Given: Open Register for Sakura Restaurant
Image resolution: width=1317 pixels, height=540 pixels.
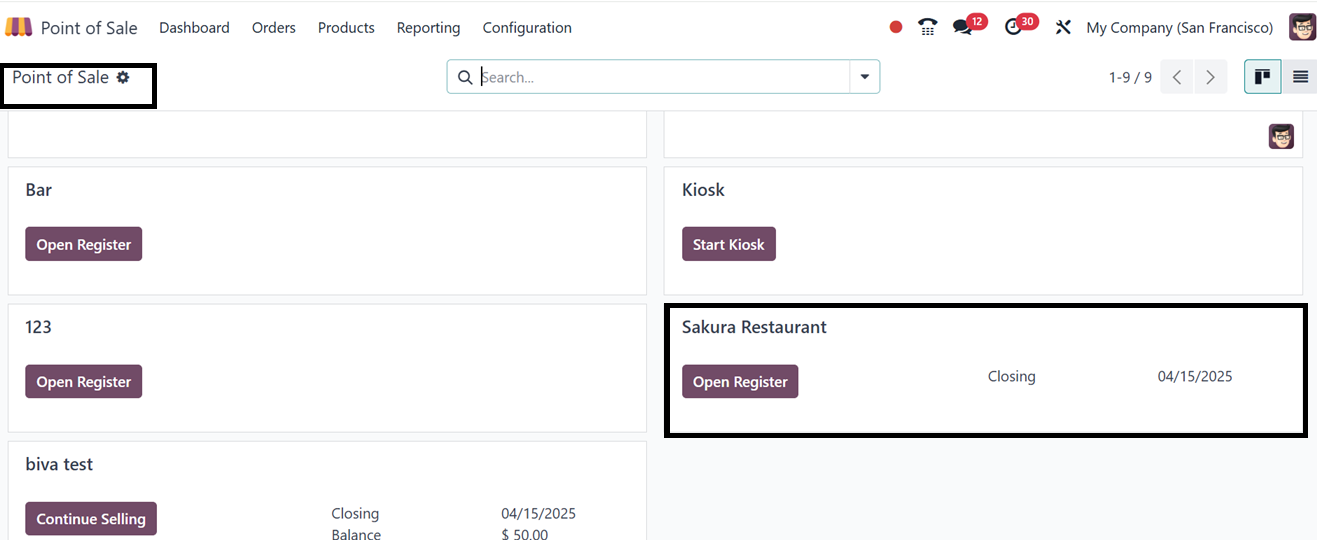Looking at the screenshot, I should pos(740,382).
